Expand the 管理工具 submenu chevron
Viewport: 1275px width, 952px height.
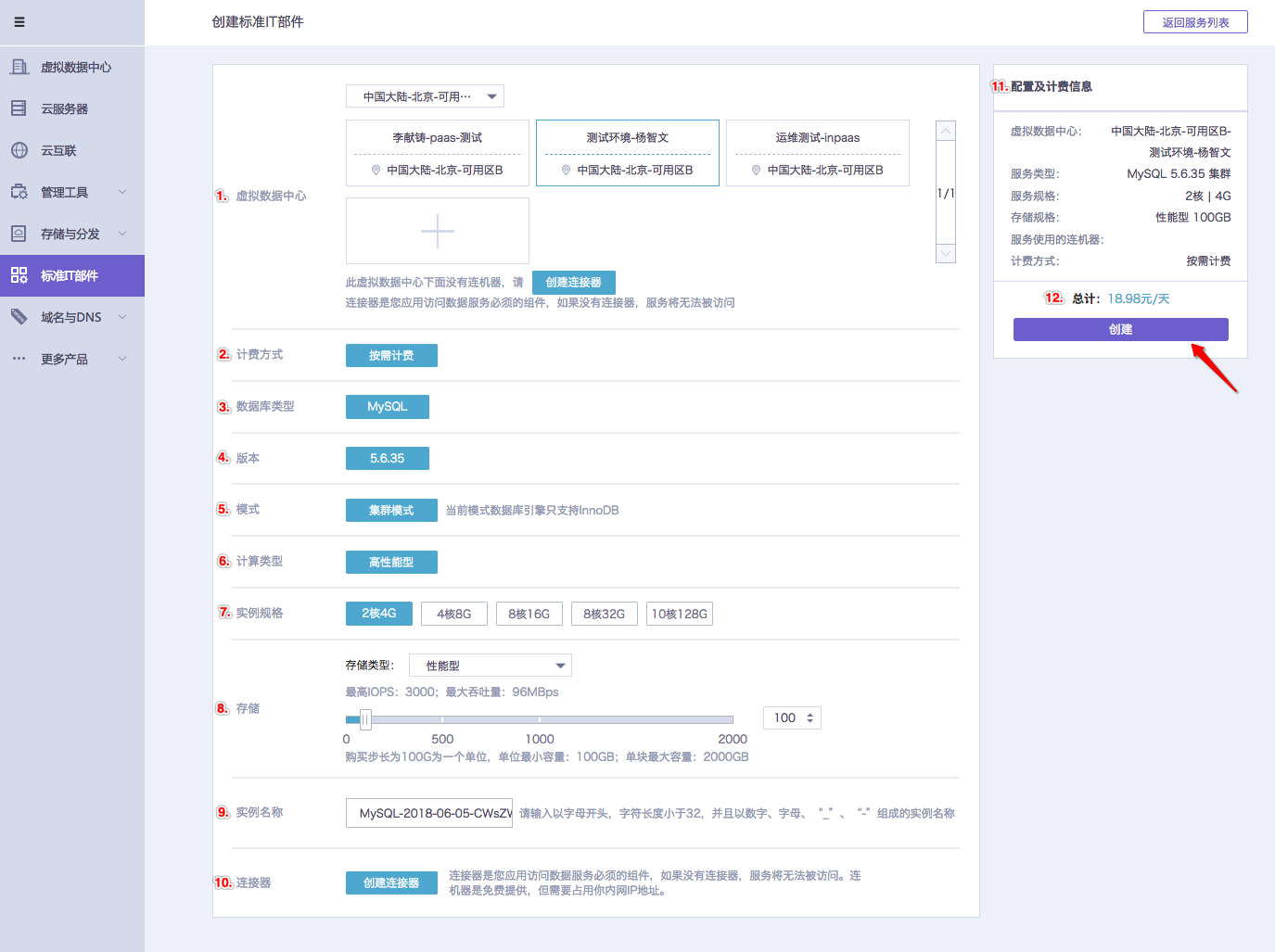(x=122, y=192)
